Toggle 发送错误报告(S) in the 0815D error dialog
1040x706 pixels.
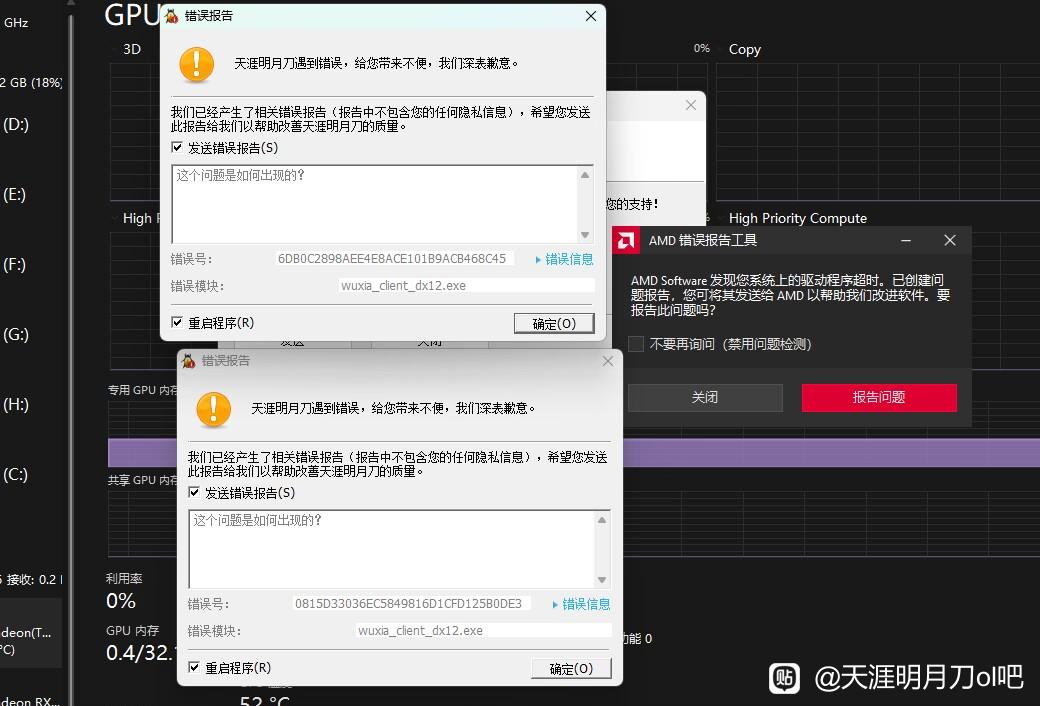click(x=194, y=492)
